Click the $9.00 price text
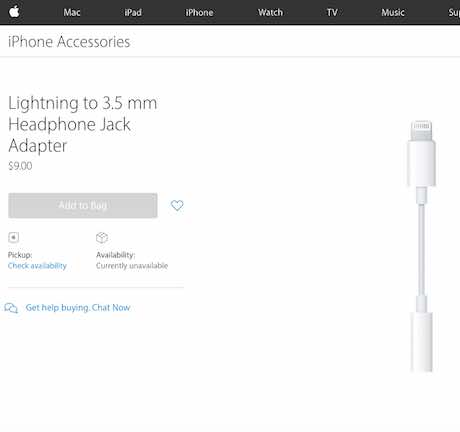 (x=20, y=166)
